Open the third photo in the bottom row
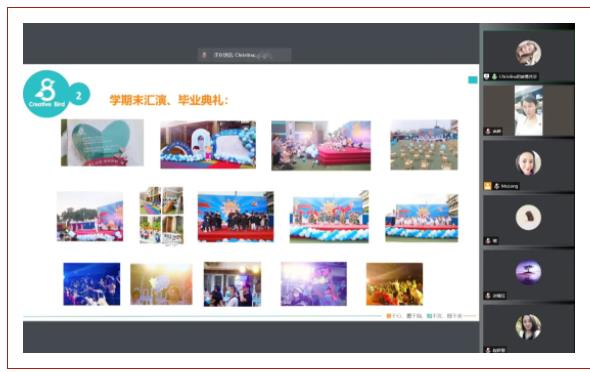The image size is (590, 372). (232, 284)
